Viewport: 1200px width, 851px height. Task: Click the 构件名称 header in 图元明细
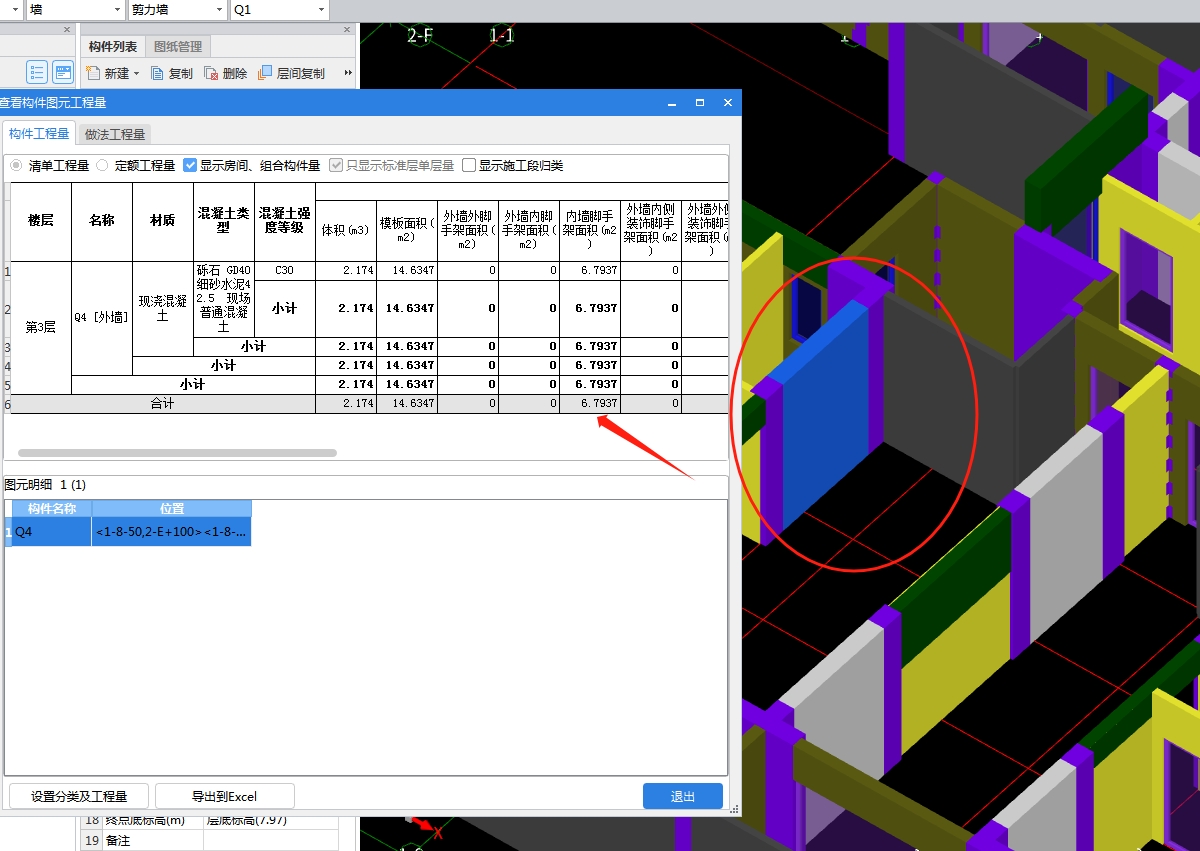tap(52, 509)
